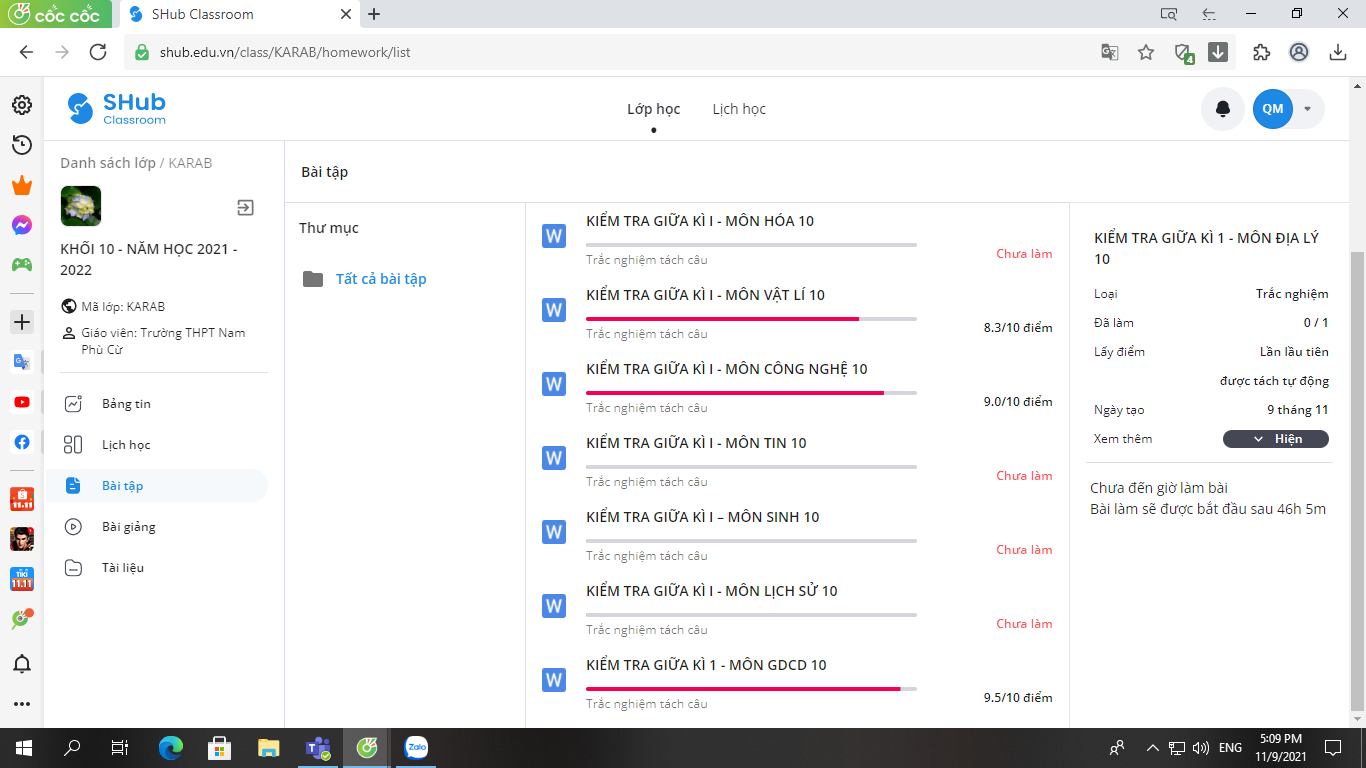Expand the QM account dropdown arrow
This screenshot has height=768, width=1366.
tap(1307, 109)
